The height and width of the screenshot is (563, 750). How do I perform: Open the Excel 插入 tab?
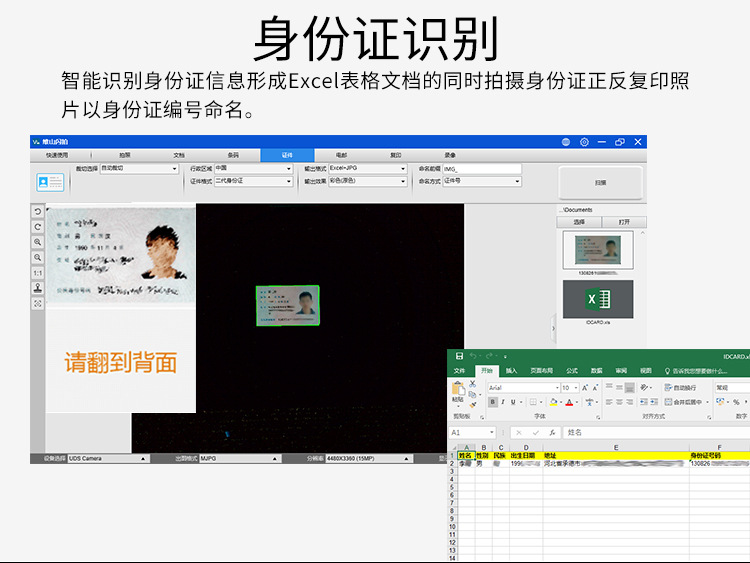point(511,371)
